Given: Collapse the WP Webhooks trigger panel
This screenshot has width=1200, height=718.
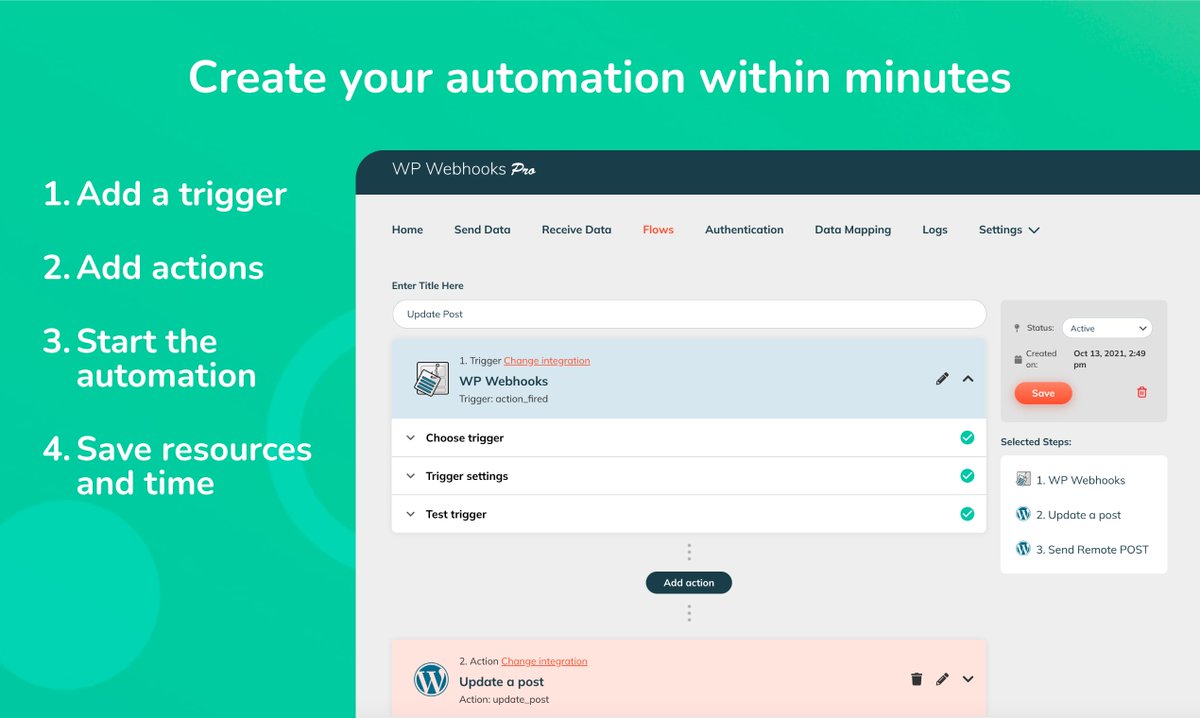Looking at the screenshot, I should 968,379.
